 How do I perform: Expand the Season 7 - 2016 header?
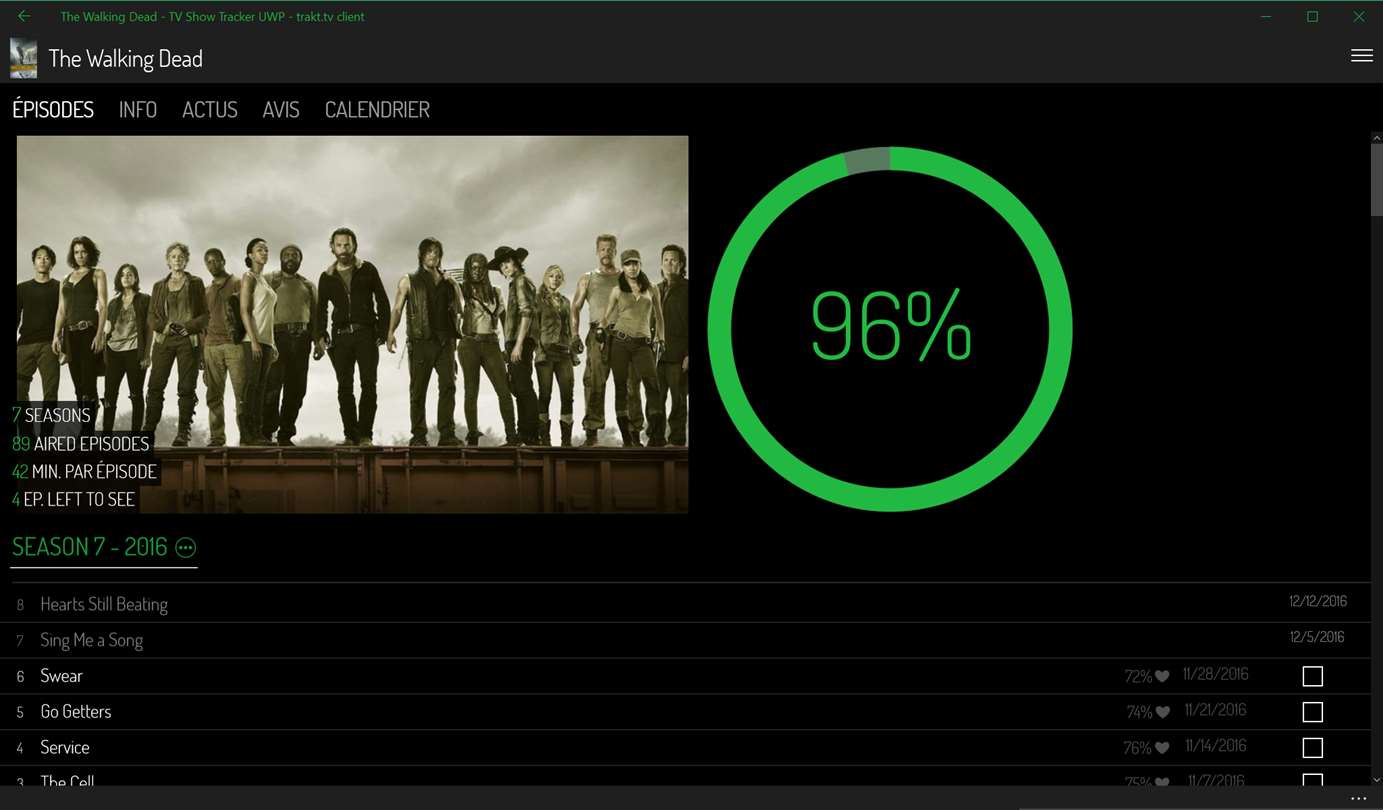coord(89,547)
